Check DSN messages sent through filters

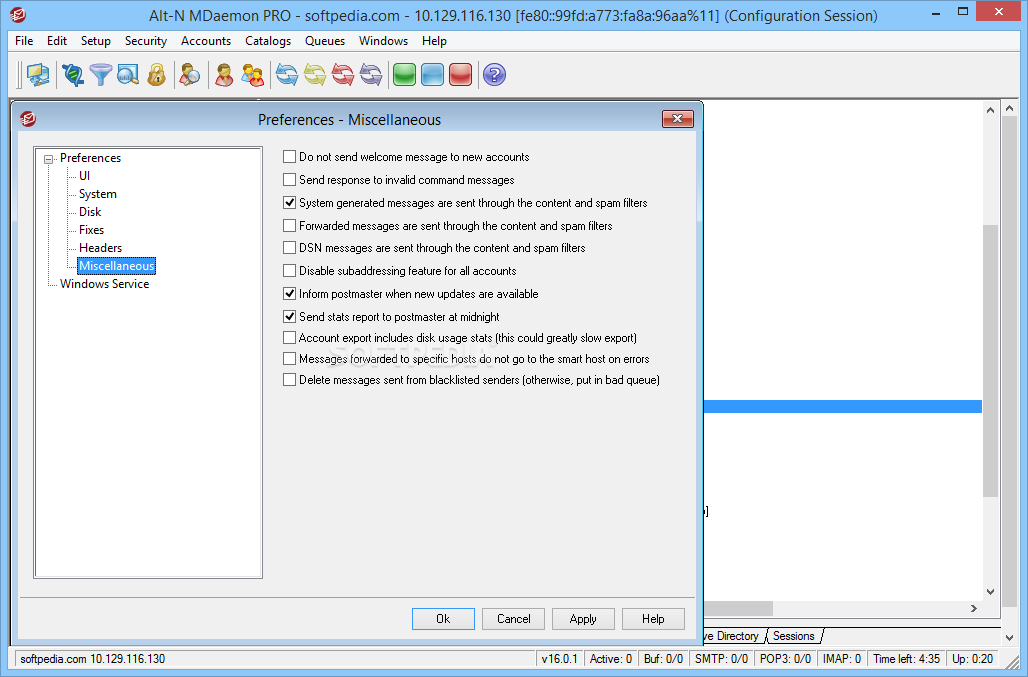click(x=289, y=248)
